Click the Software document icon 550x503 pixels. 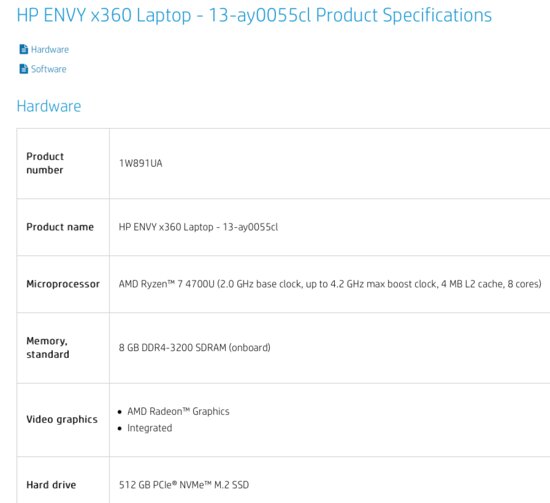tap(24, 69)
